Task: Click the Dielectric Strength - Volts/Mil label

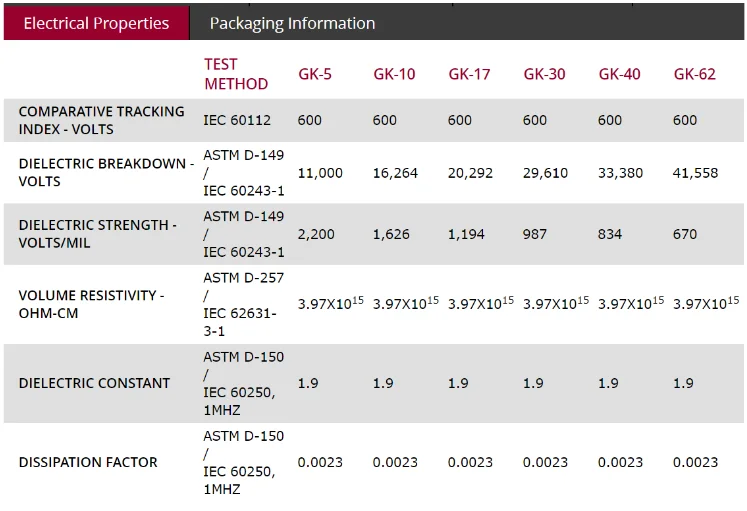Action: tap(97, 234)
